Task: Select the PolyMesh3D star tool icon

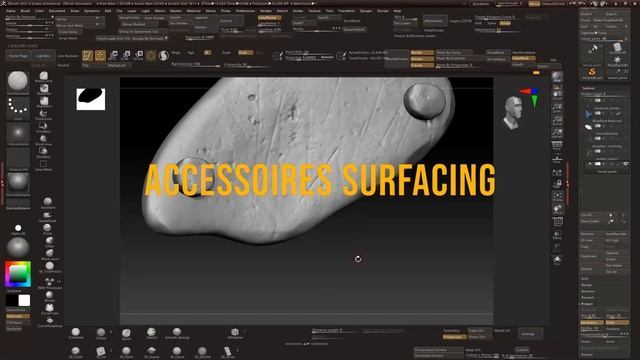Action: [617, 61]
